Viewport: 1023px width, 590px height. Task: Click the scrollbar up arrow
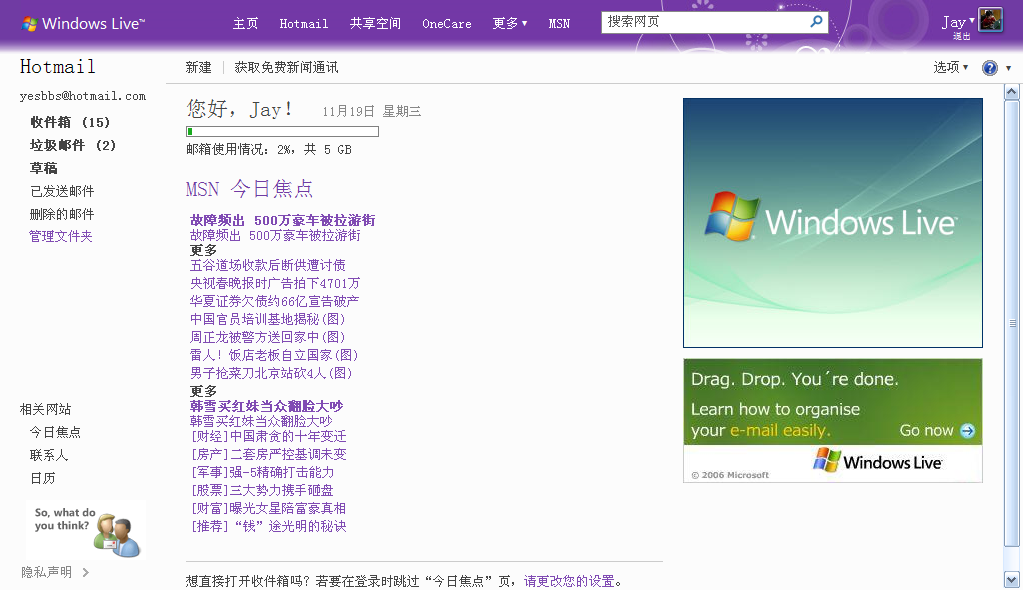pos(1011,92)
